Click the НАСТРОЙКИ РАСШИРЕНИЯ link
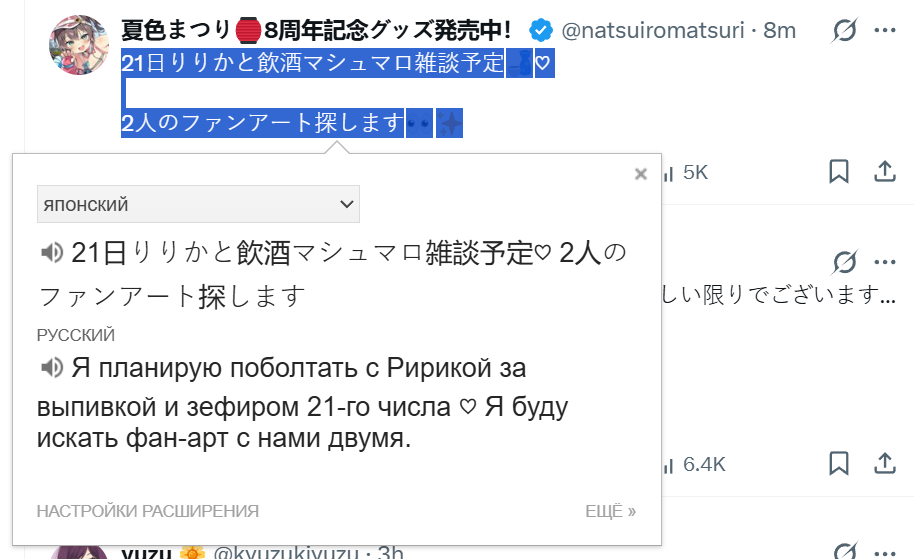Viewport: 914px width, 559px height. [x=147, y=511]
